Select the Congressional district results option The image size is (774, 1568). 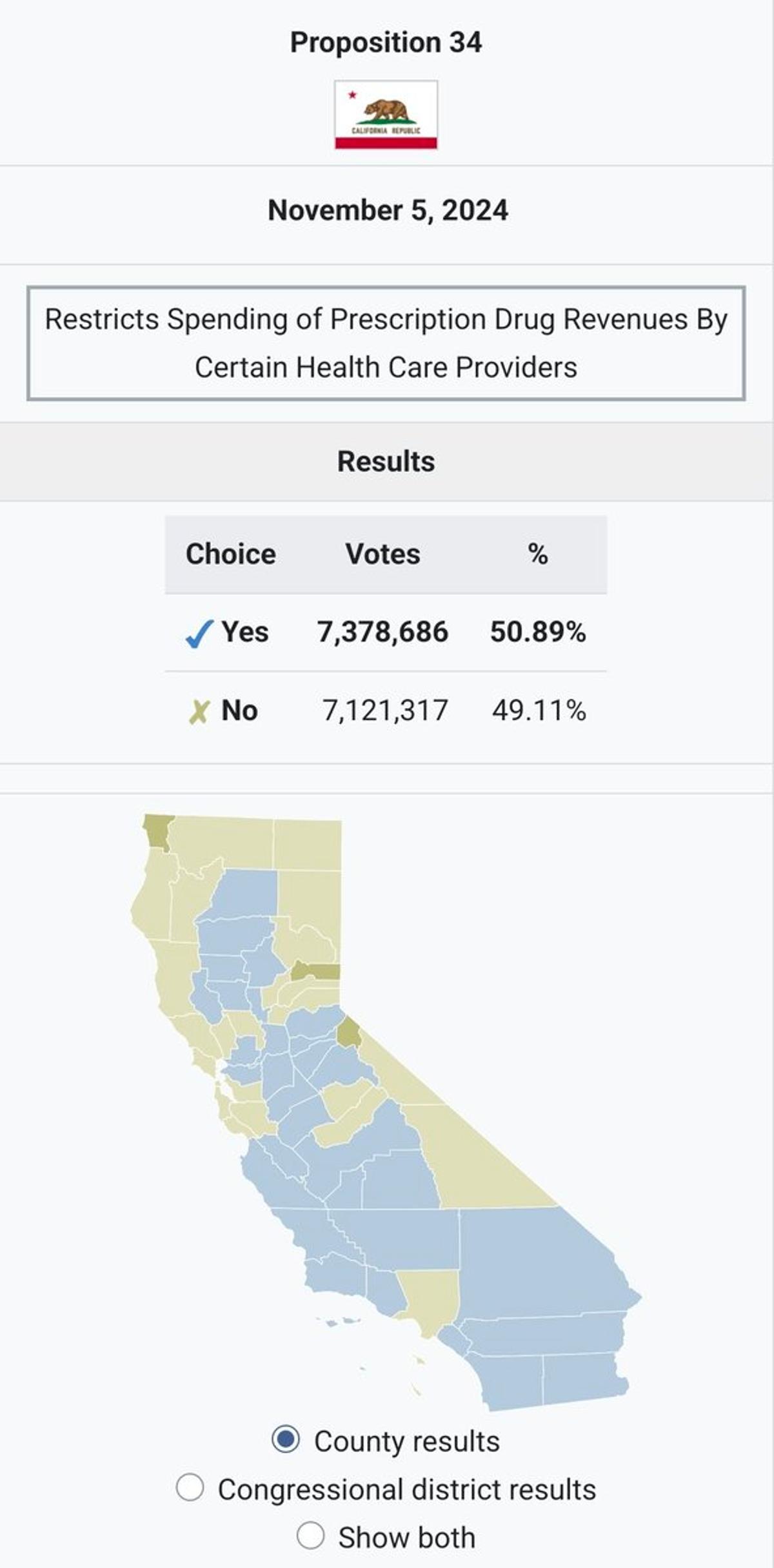190,1487
